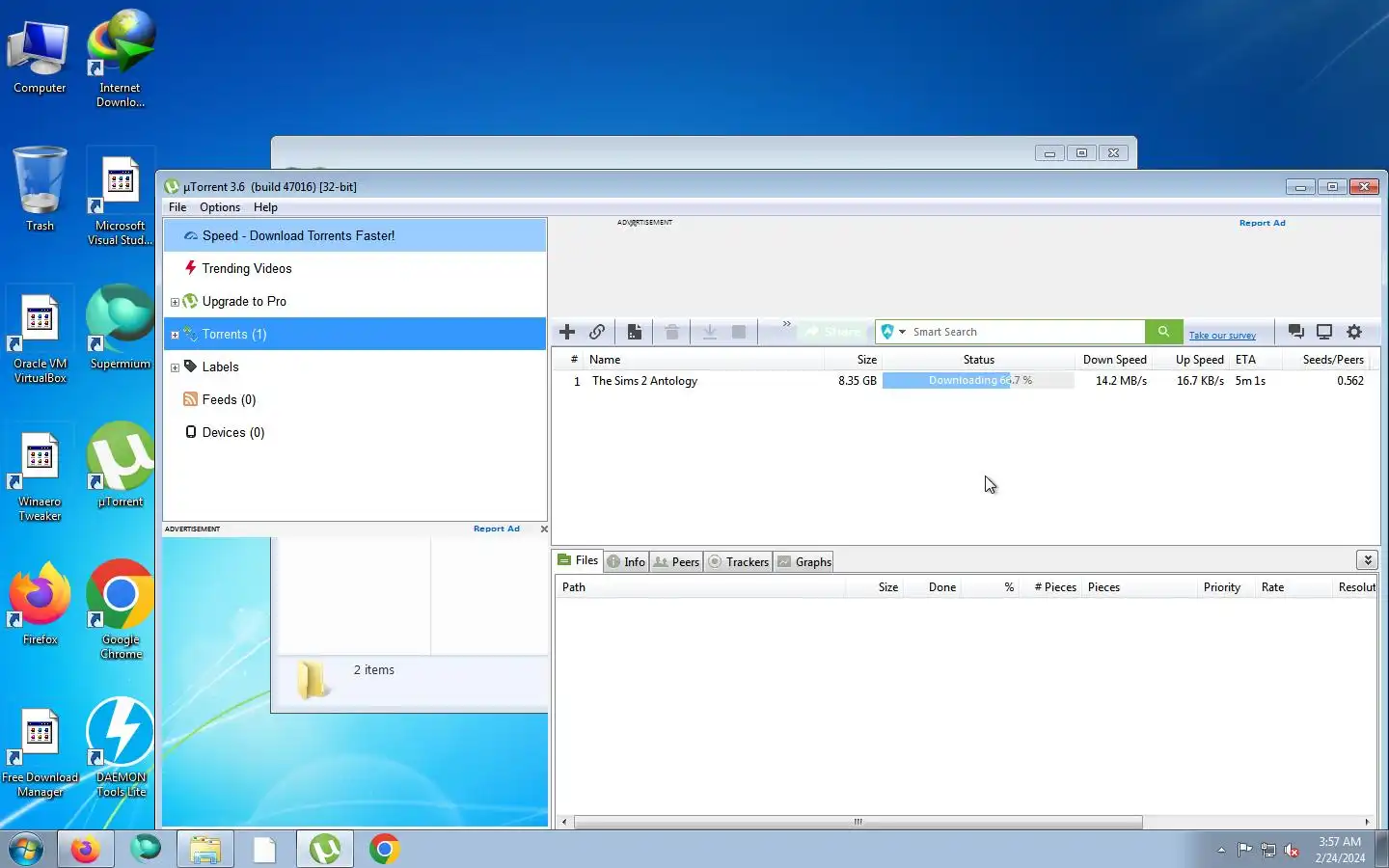The width and height of the screenshot is (1389, 868).
Task: Click Report Ad link in sidebar ad
Action: click(496, 529)
